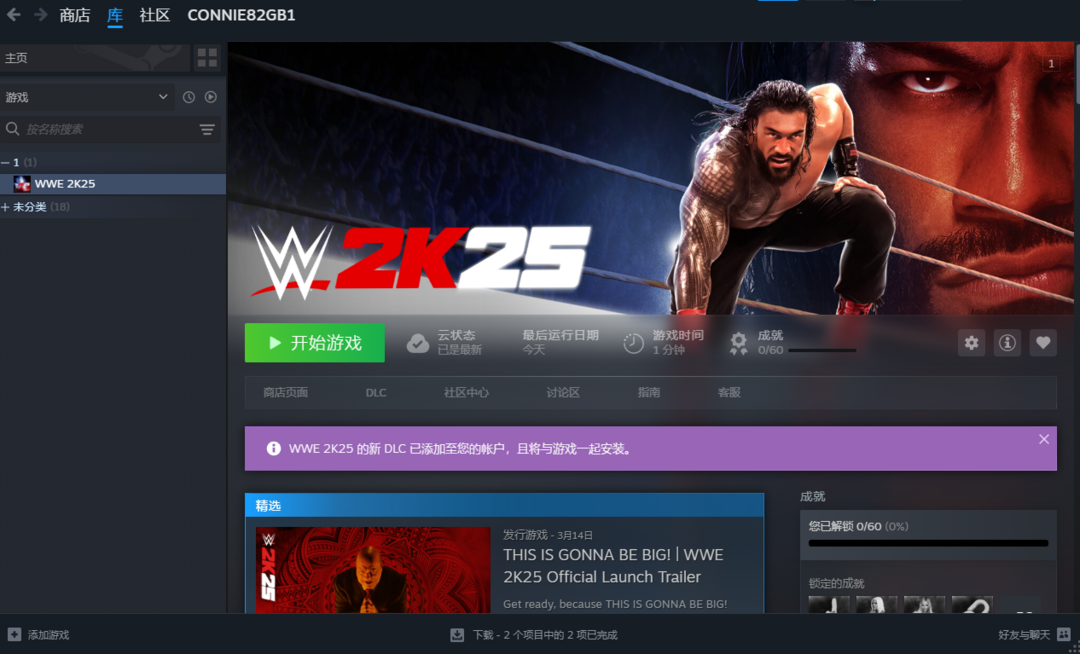Open game settings gear icon
The height and width of the screenshot is (654, 1080).
click(971, 343)
